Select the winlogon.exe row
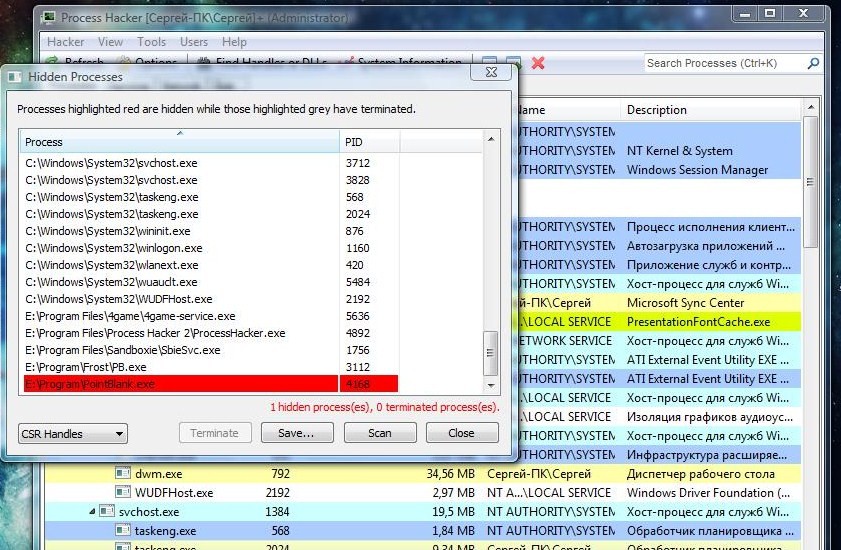This screenshot has height=550, width=841. [211, 248]
